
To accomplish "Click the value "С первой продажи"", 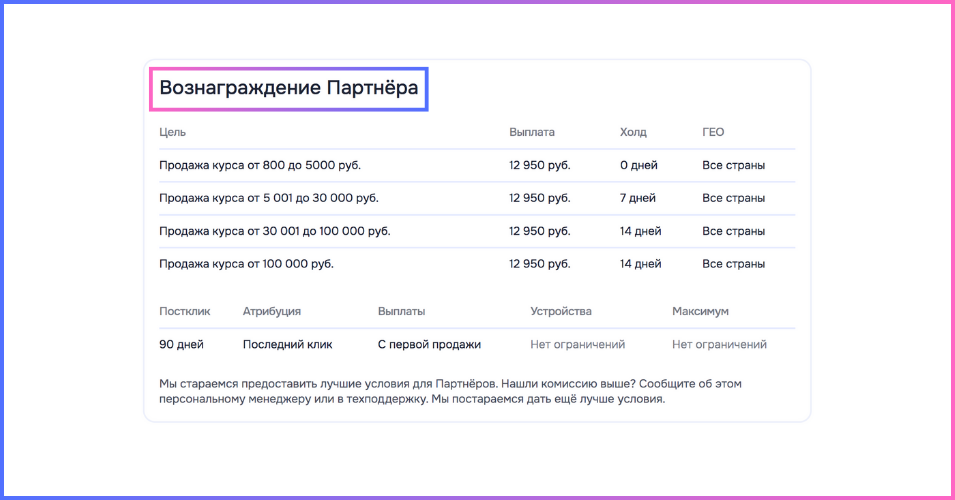I will (429, 344).
